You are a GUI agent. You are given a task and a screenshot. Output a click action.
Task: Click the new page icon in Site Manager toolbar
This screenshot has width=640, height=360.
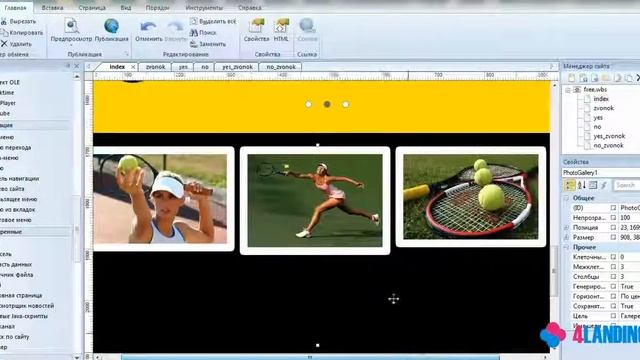point(571,78)
